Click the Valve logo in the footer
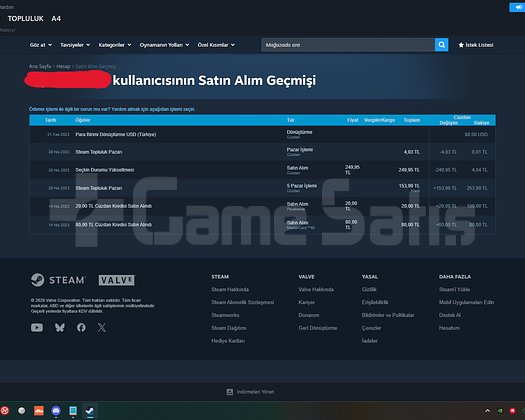The image size is (525, 420). [x=117, y=280]
